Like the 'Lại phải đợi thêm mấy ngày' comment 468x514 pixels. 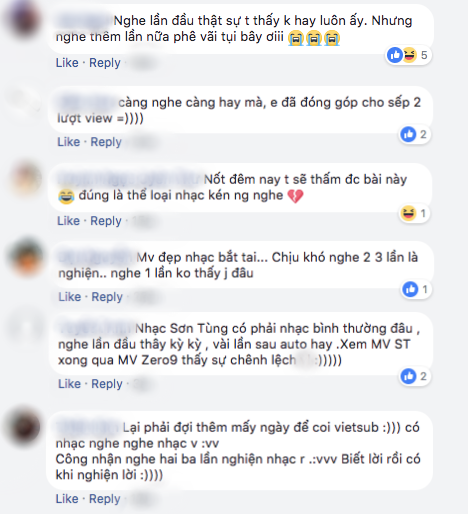pos(67,499)
